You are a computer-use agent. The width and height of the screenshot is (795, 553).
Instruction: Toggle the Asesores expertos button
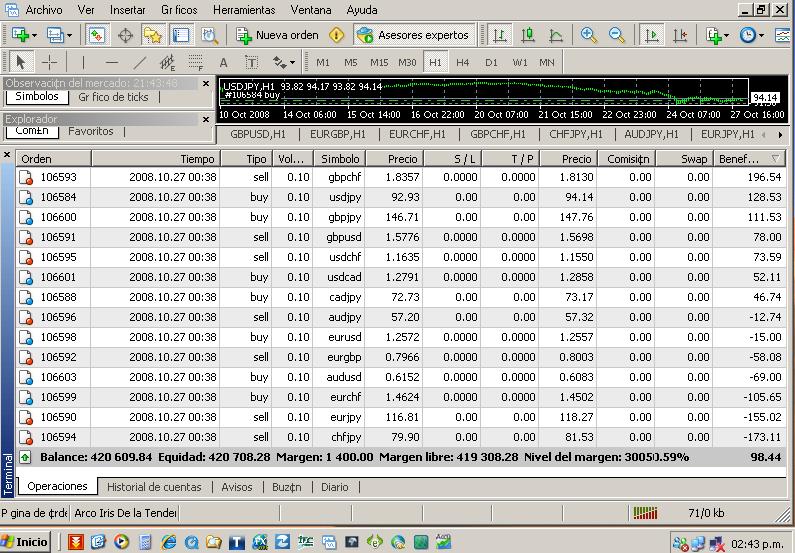413,35
